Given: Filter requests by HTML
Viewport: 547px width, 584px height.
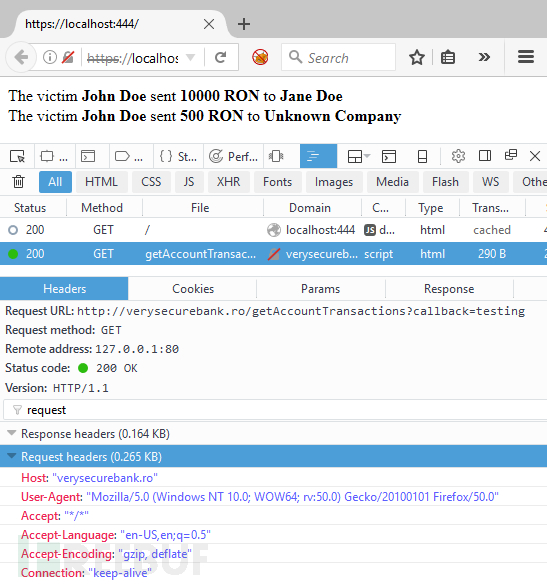Looking at the screenshot, I should coord(101,182).
